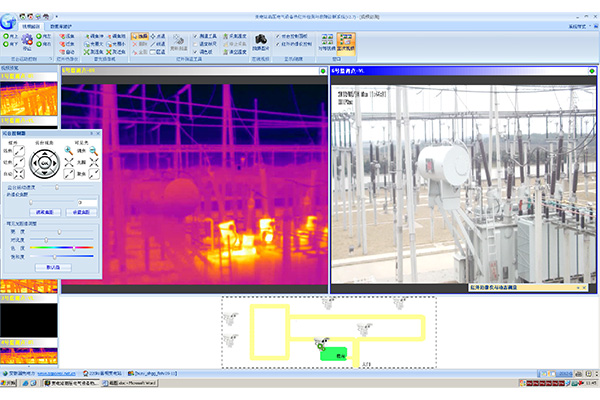Select the highlighted orange window layout icon
The image size is (600, 400).
pyautogui.click(x=348, y=38)
